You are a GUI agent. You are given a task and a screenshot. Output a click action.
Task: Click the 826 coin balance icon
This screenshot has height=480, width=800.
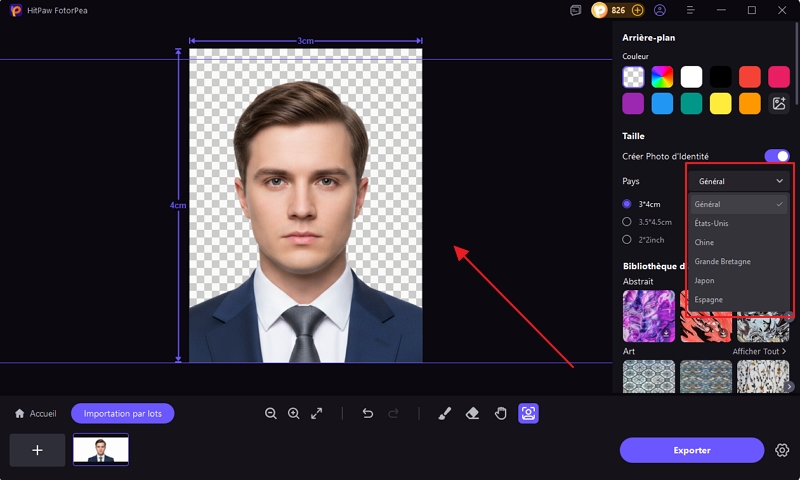599,10
